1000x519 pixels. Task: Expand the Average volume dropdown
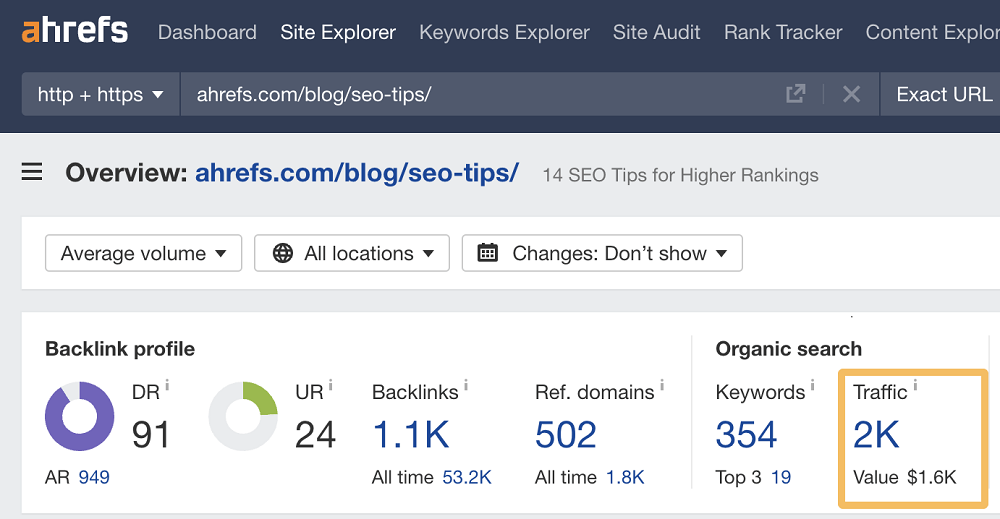tap(143, 253)
